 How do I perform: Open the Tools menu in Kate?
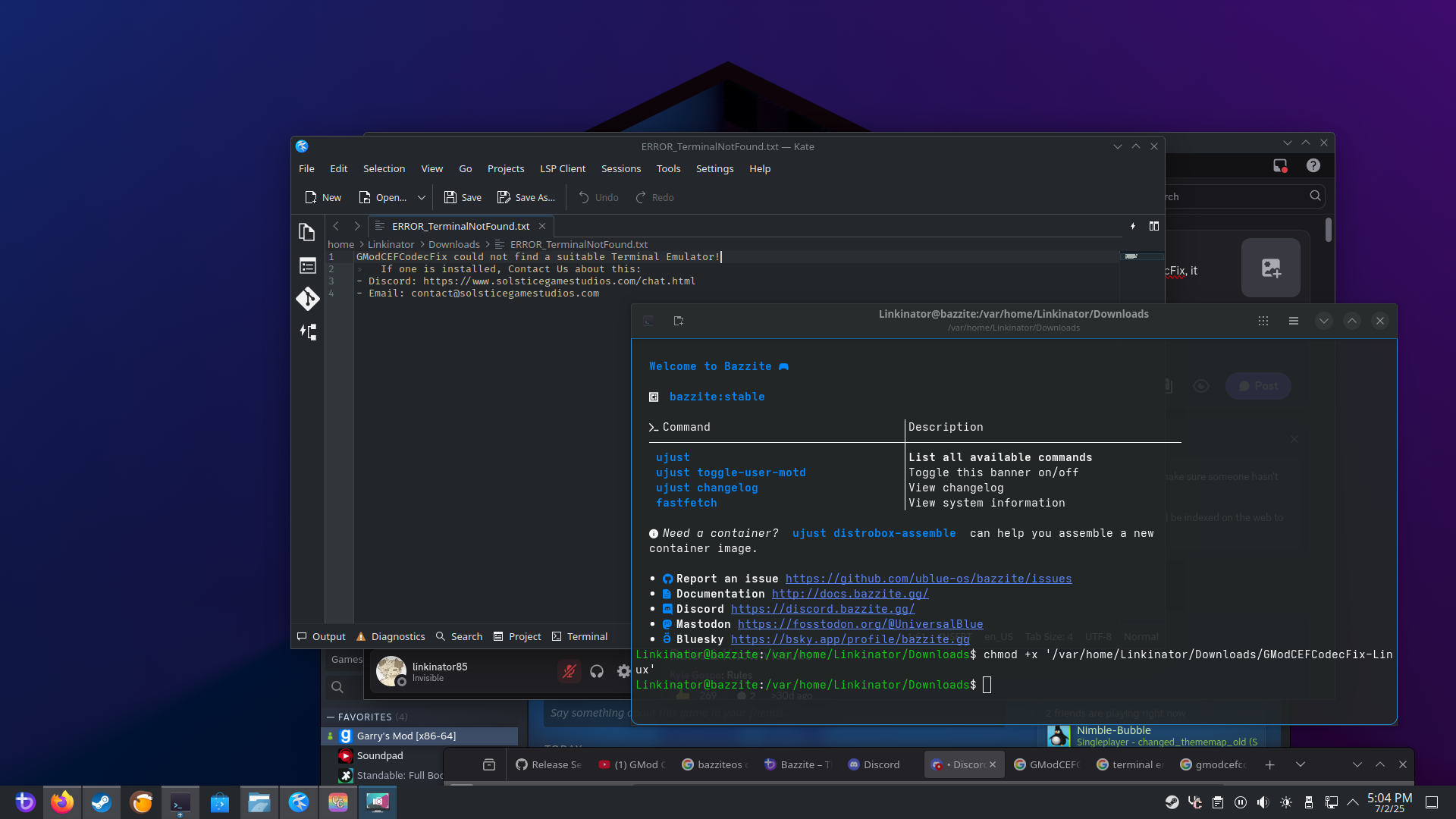click(x=668, y=168)
